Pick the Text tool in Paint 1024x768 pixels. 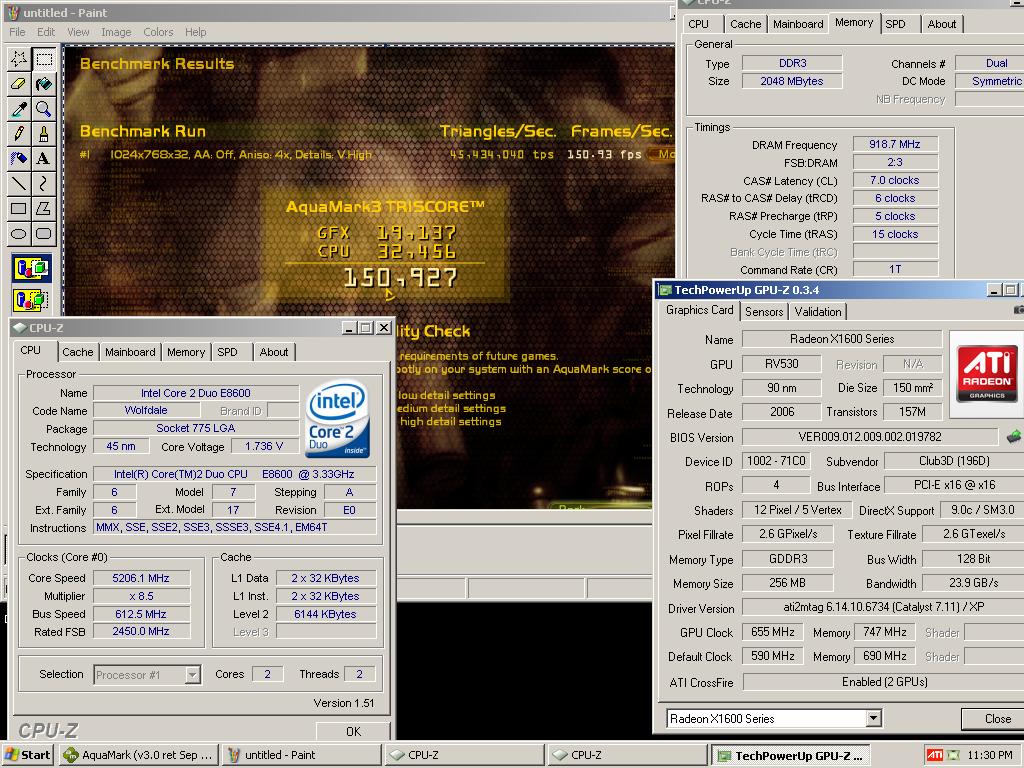44,159
